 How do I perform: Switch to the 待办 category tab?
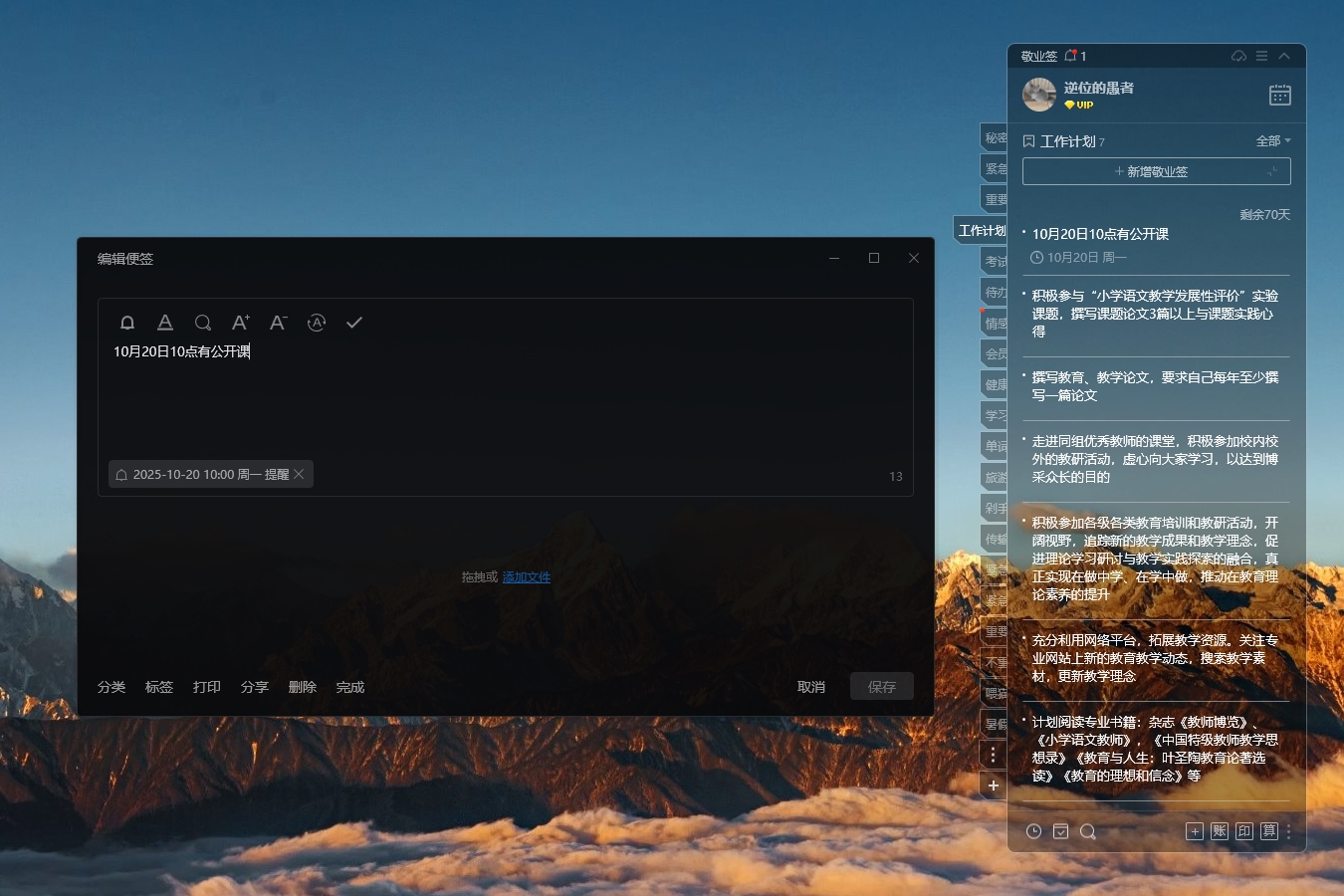tap(994, 292)
